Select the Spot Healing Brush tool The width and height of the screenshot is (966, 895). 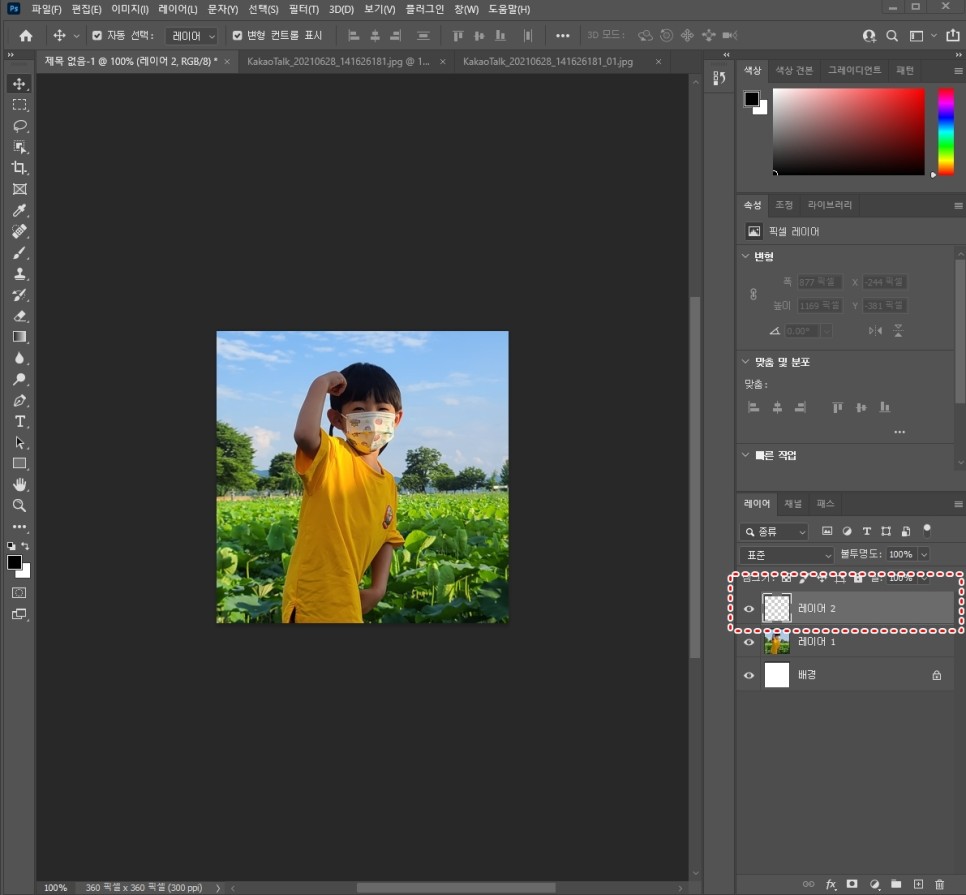point(20,231)
